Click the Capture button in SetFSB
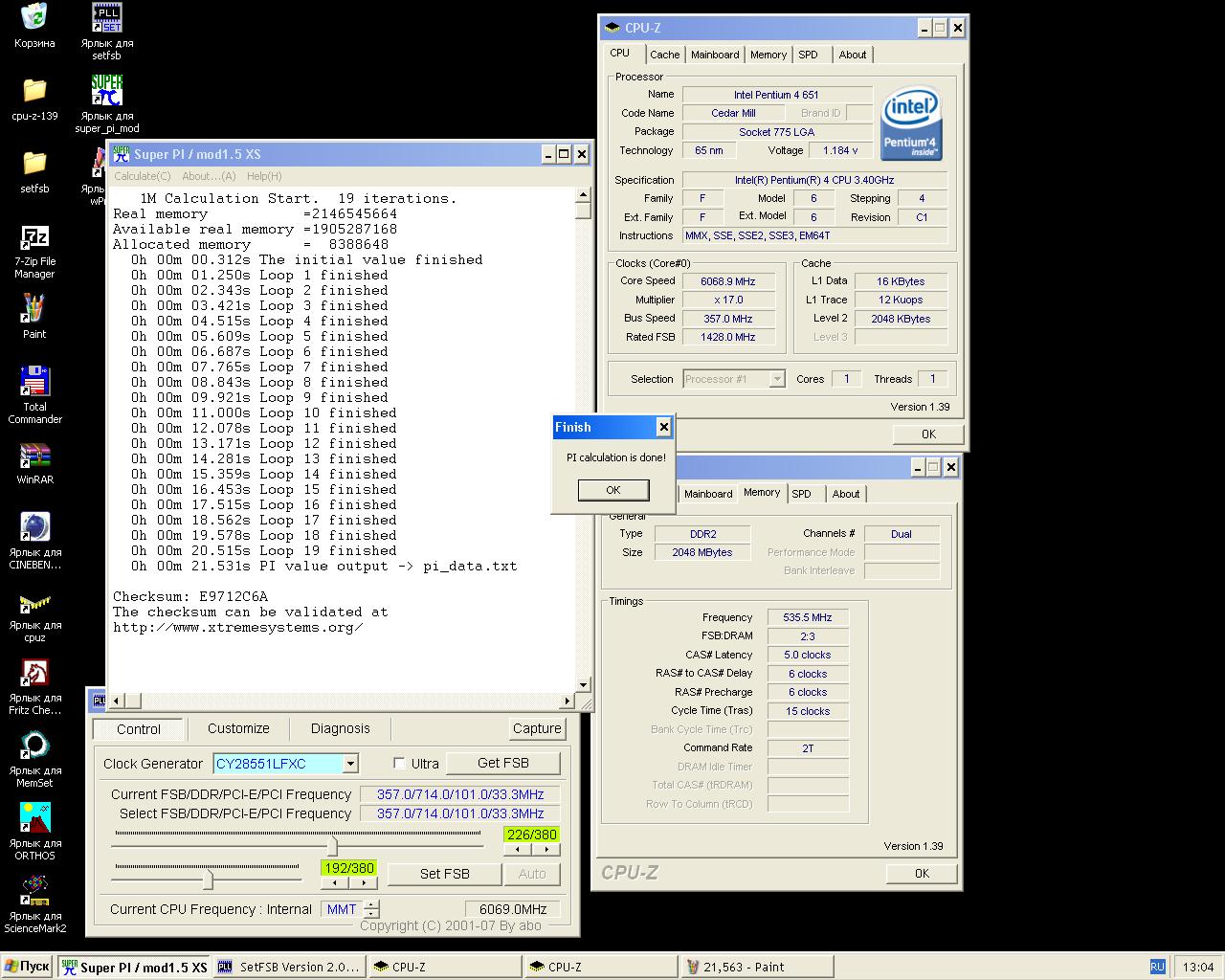1225x980 pixels. pos(537,728)
